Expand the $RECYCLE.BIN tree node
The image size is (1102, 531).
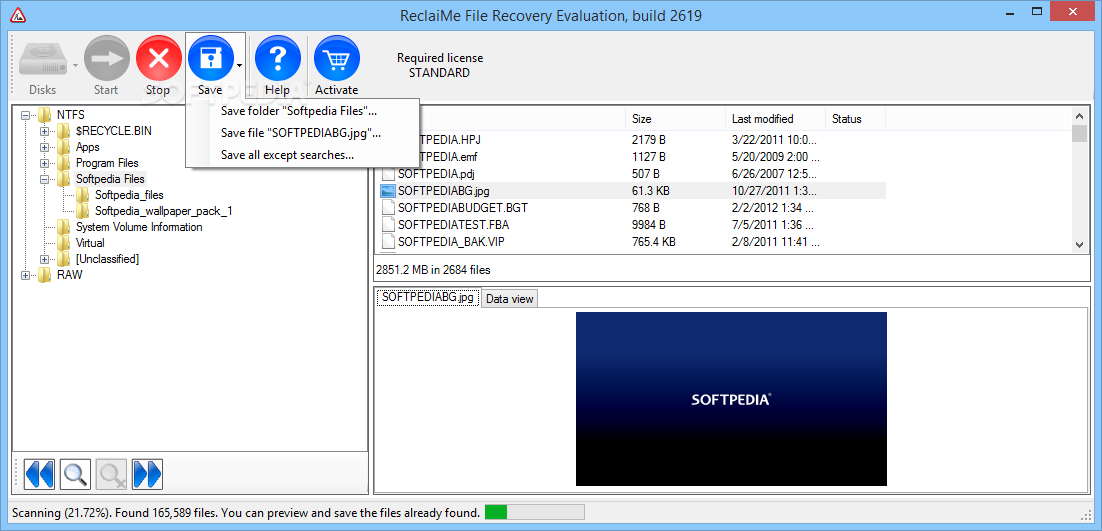(45, 131)
